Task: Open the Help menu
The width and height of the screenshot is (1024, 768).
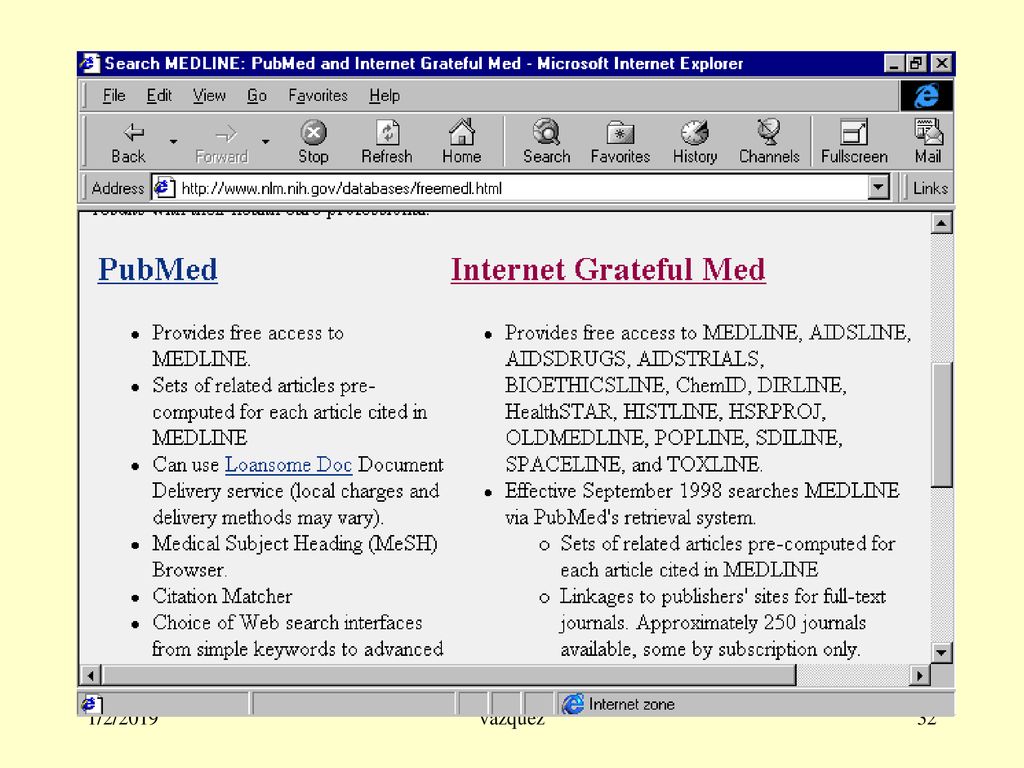Action: click(x=384, y=96)
